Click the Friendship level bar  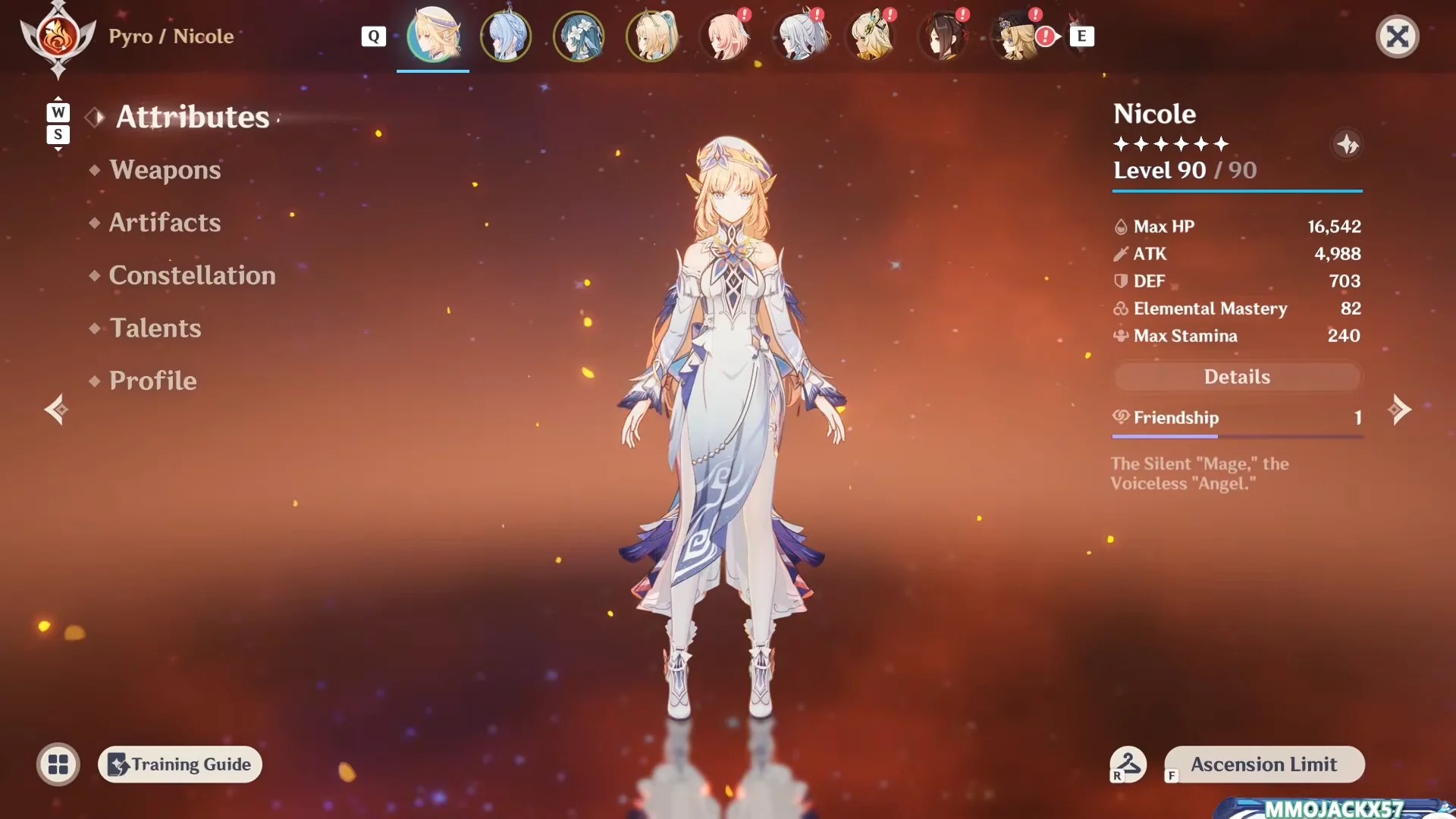coord(1237,436)
